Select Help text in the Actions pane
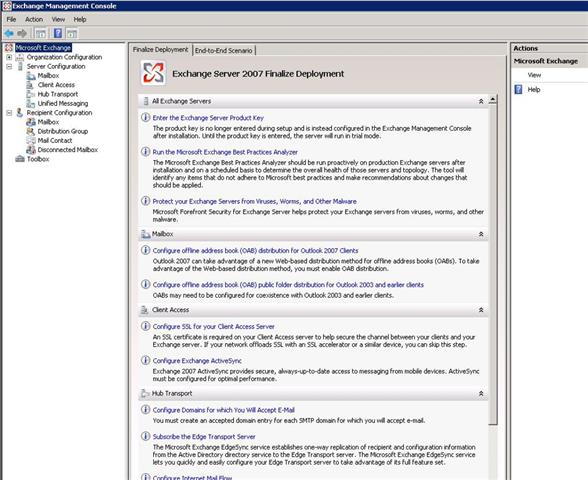 click(x=534, y=89)
